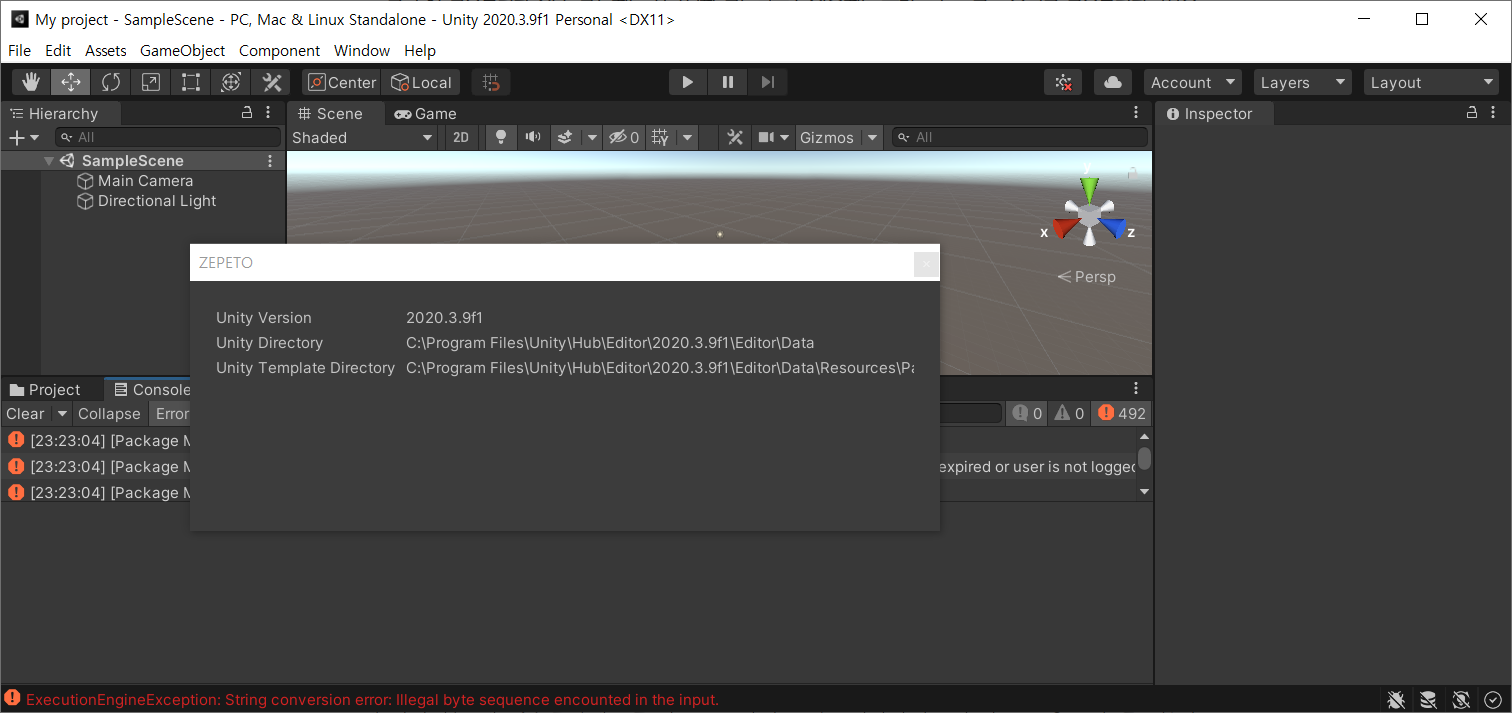The image size is (1512, 713).
Task: Toggle 2D scene view mode
Action: (x=461, y=137)
